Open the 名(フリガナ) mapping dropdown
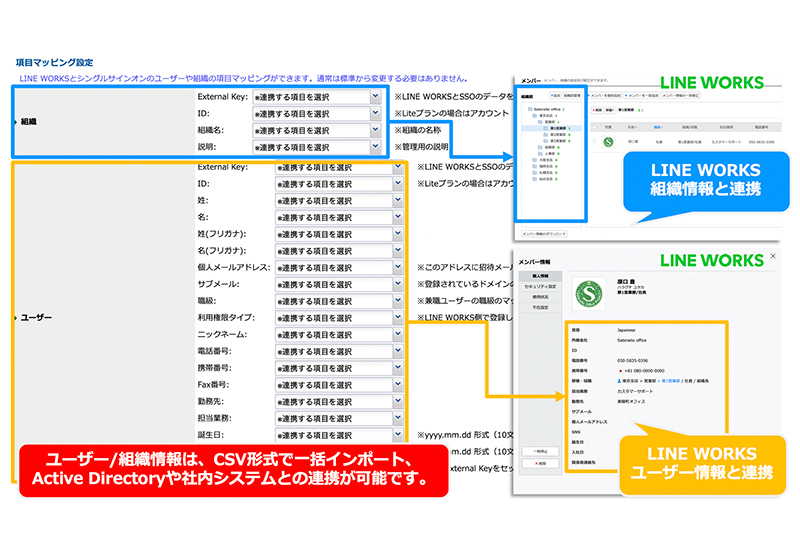 click(339, 252)
